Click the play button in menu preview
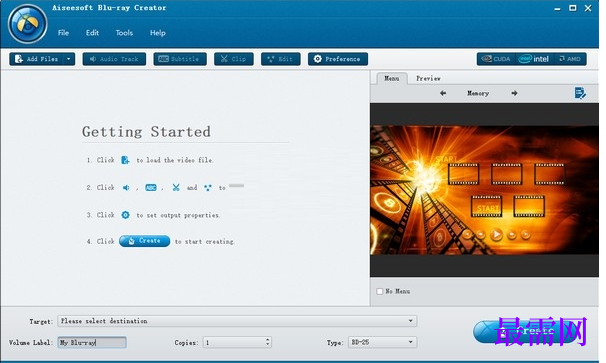The image size is (606, 363). (x=496, y=234)
